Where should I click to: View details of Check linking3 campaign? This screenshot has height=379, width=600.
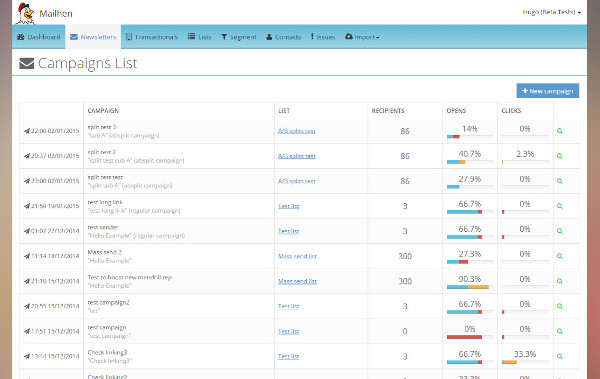click(x=560, y=356)
